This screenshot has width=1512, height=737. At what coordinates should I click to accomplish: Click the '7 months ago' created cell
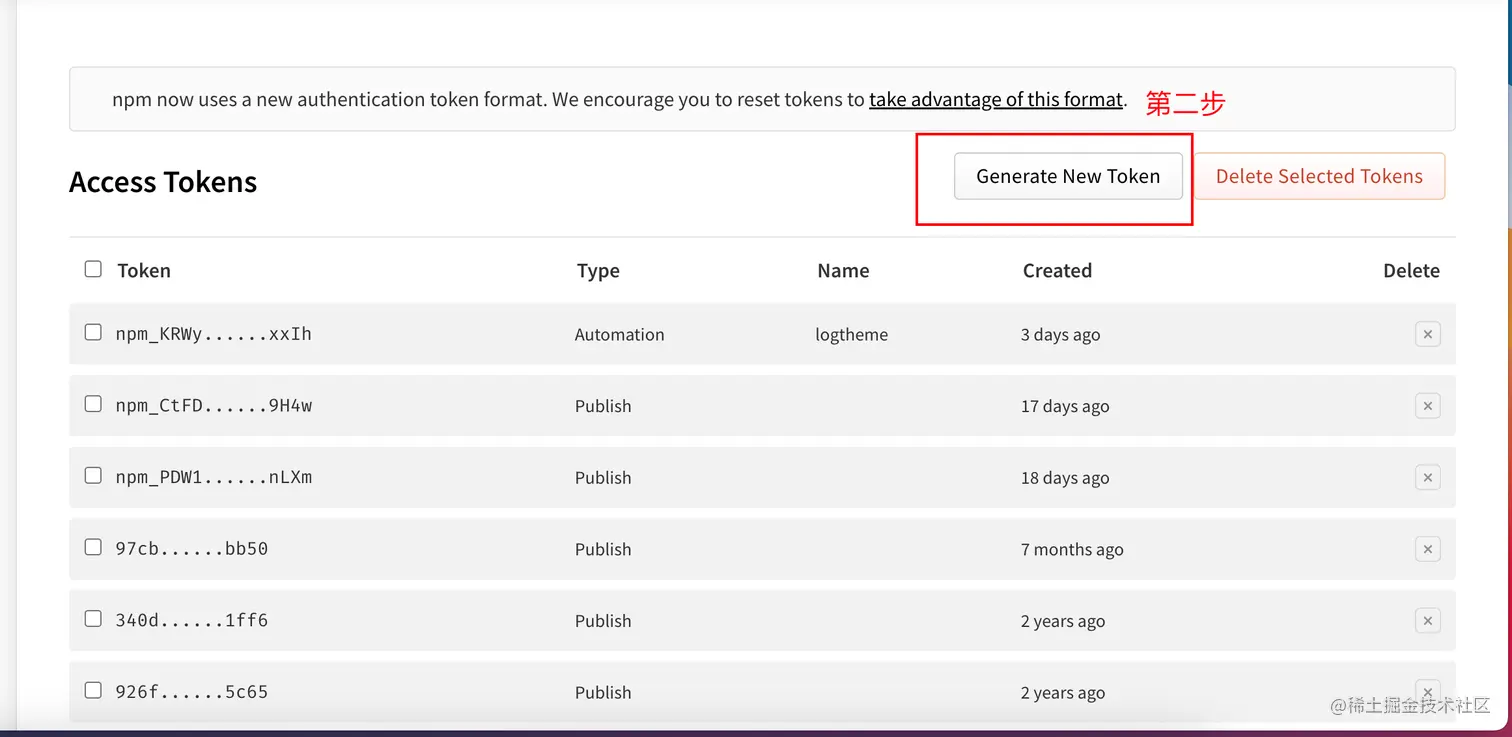click(x=1072, y=549)
